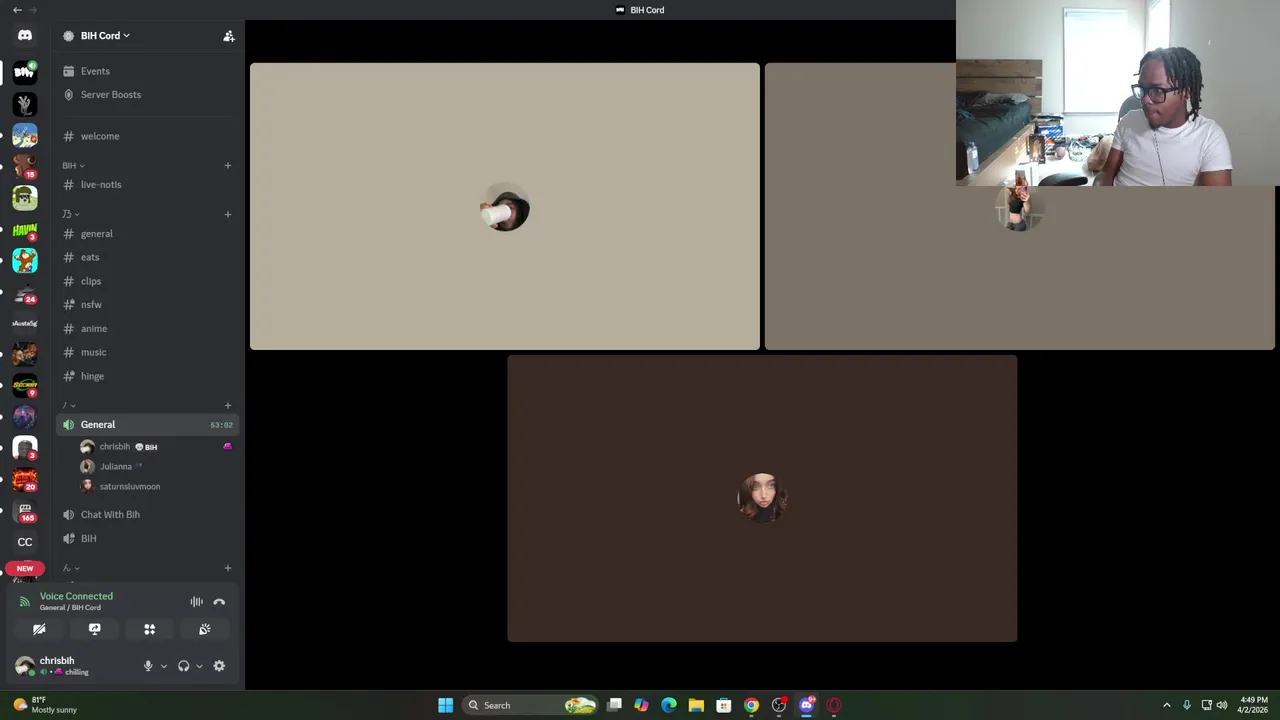Open soundboard icon in voice panel
1280x720 pixels.
point(205,629)
